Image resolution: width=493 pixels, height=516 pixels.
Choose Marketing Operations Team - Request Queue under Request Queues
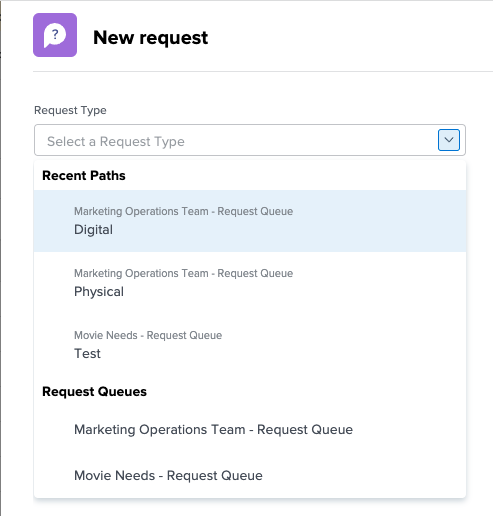250,430
